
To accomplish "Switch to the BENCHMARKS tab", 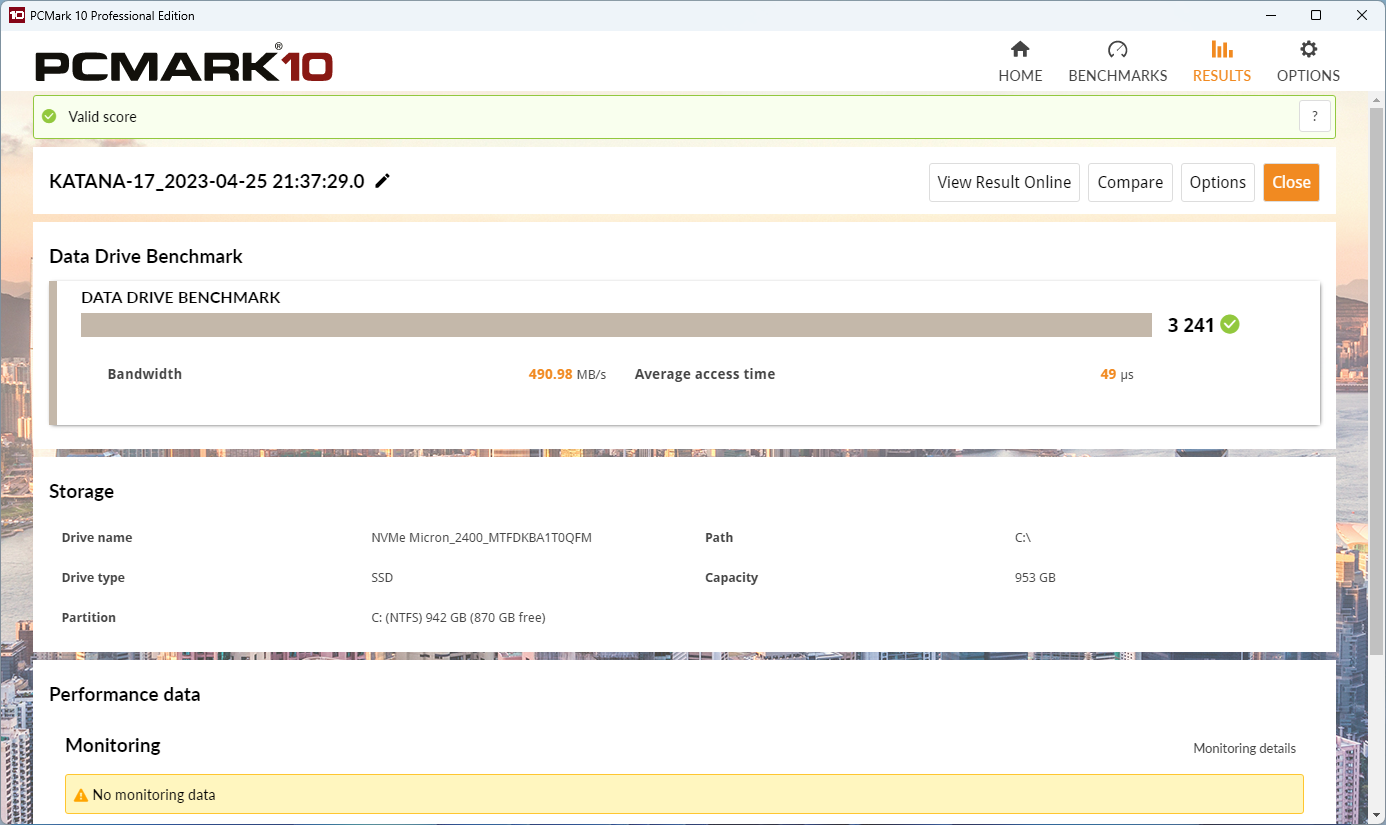I will [1118, 62].
